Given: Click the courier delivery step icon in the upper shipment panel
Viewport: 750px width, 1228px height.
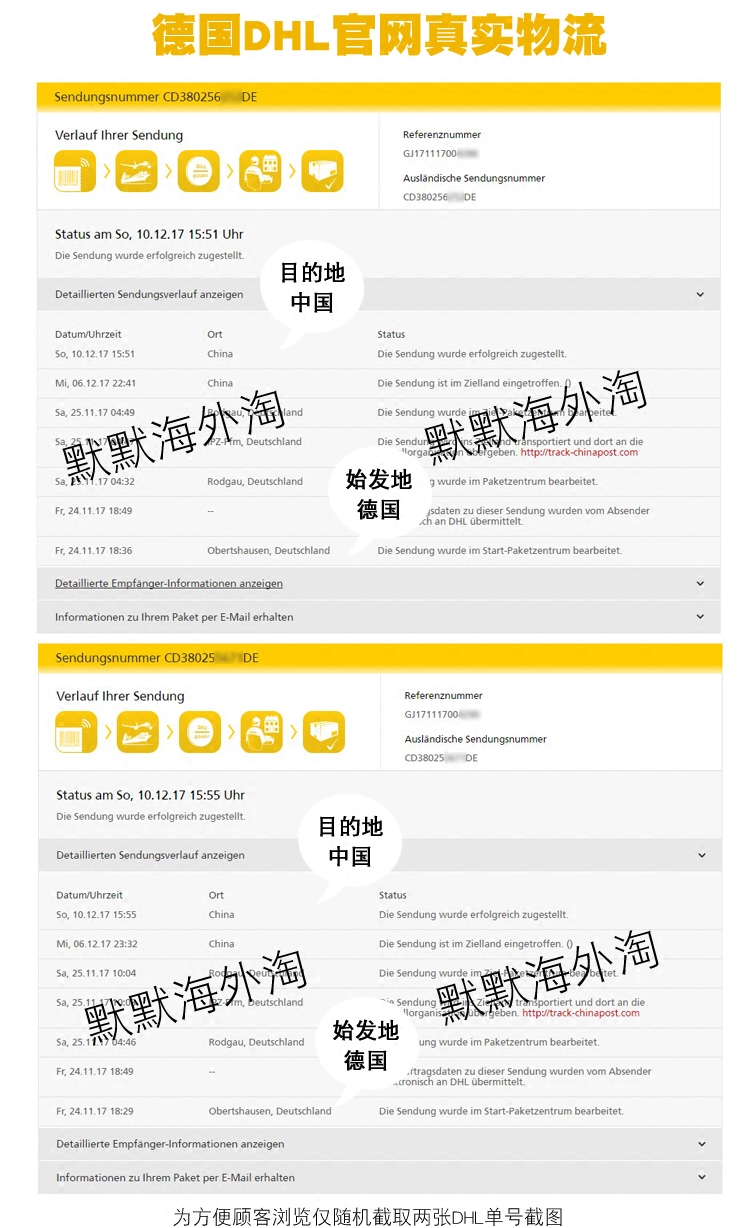Looking at the screenshot, I should pos(260,171).
